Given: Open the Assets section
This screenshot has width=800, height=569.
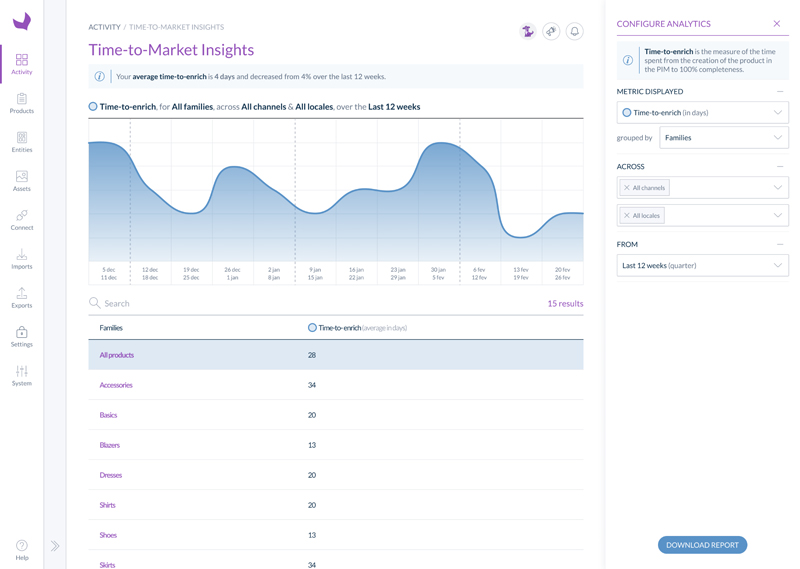Looking at the screenshot, I should (x=21, y=181).
